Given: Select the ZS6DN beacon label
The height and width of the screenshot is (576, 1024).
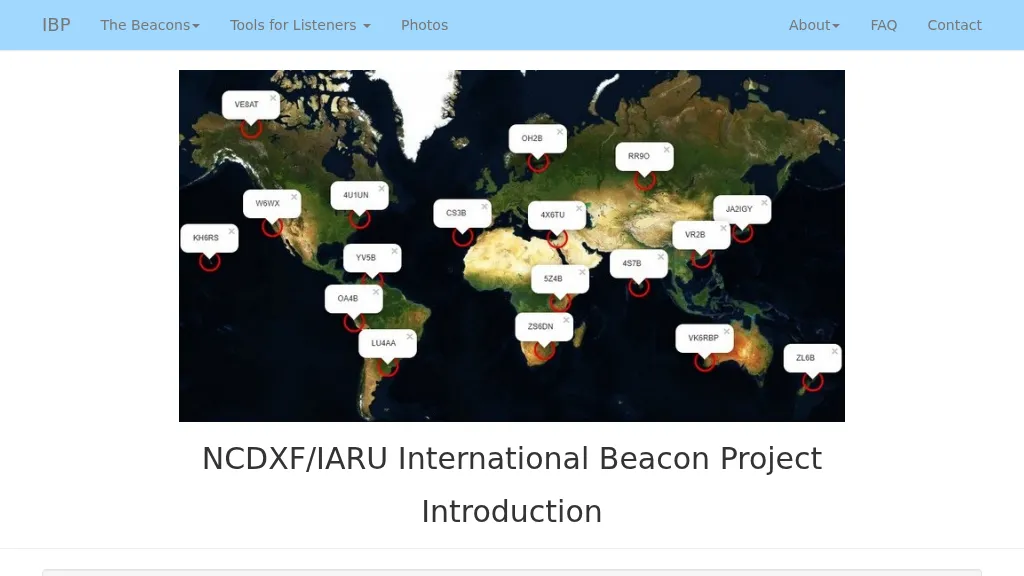Looking at the screenshot, I should [x=540, y=327].
